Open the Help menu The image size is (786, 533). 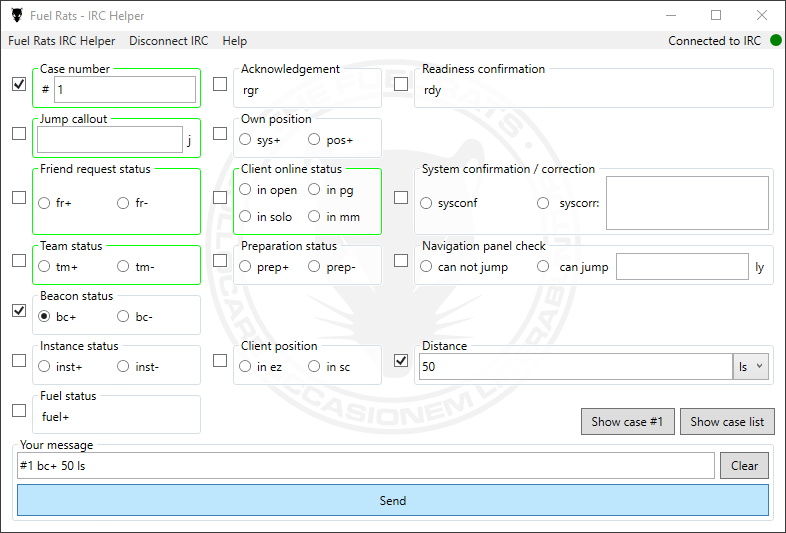(x=235, y=41)
